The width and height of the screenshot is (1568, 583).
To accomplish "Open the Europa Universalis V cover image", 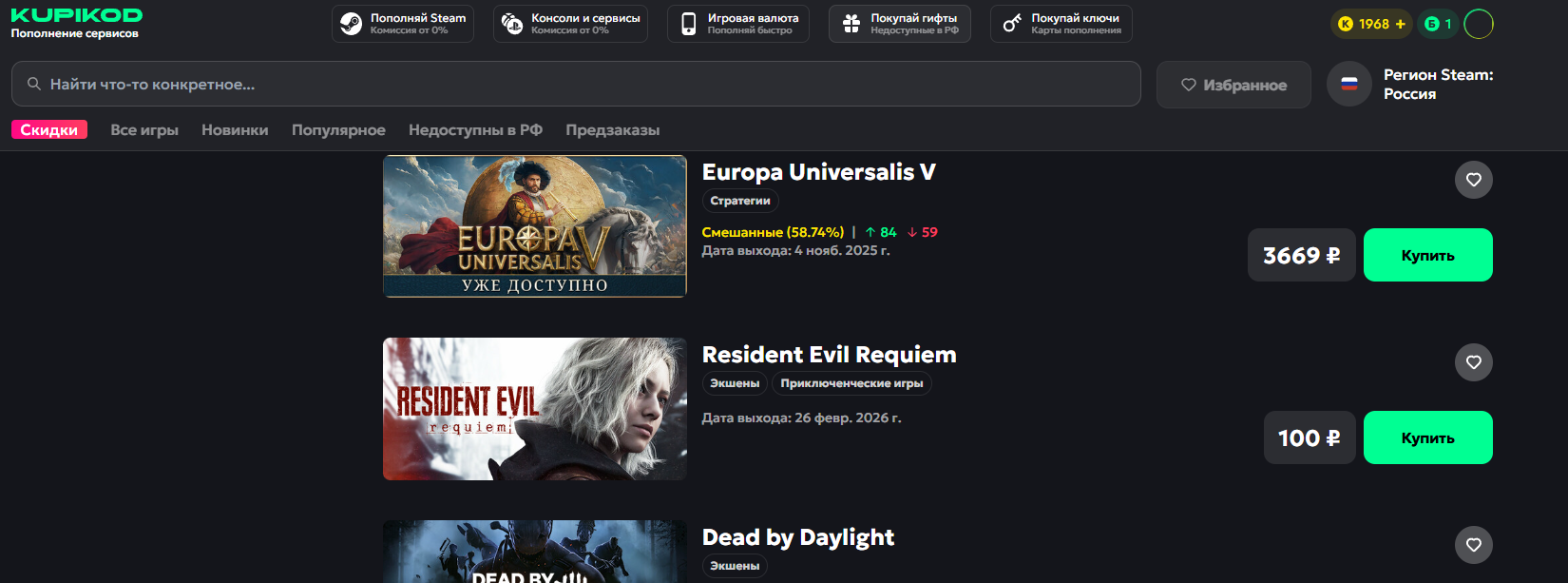I will click(535, 226).
